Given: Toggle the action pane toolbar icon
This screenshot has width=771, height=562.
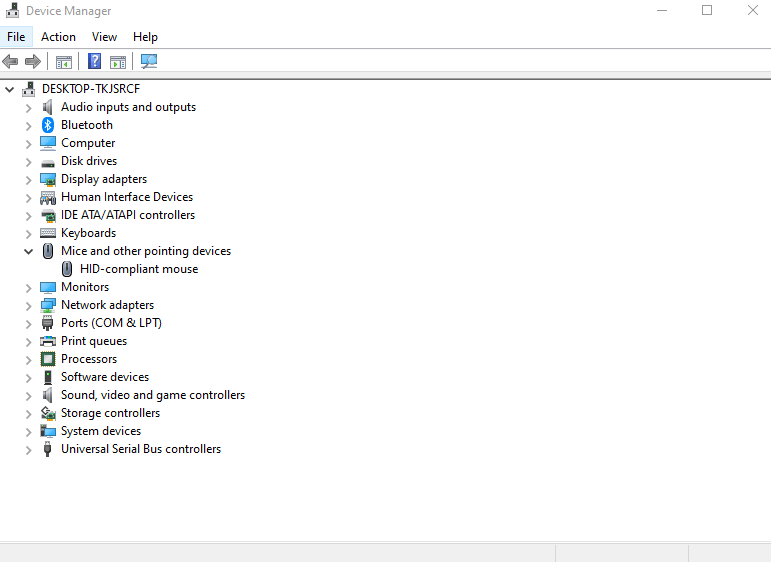Looking at the screenshot, I should [118, 62].
